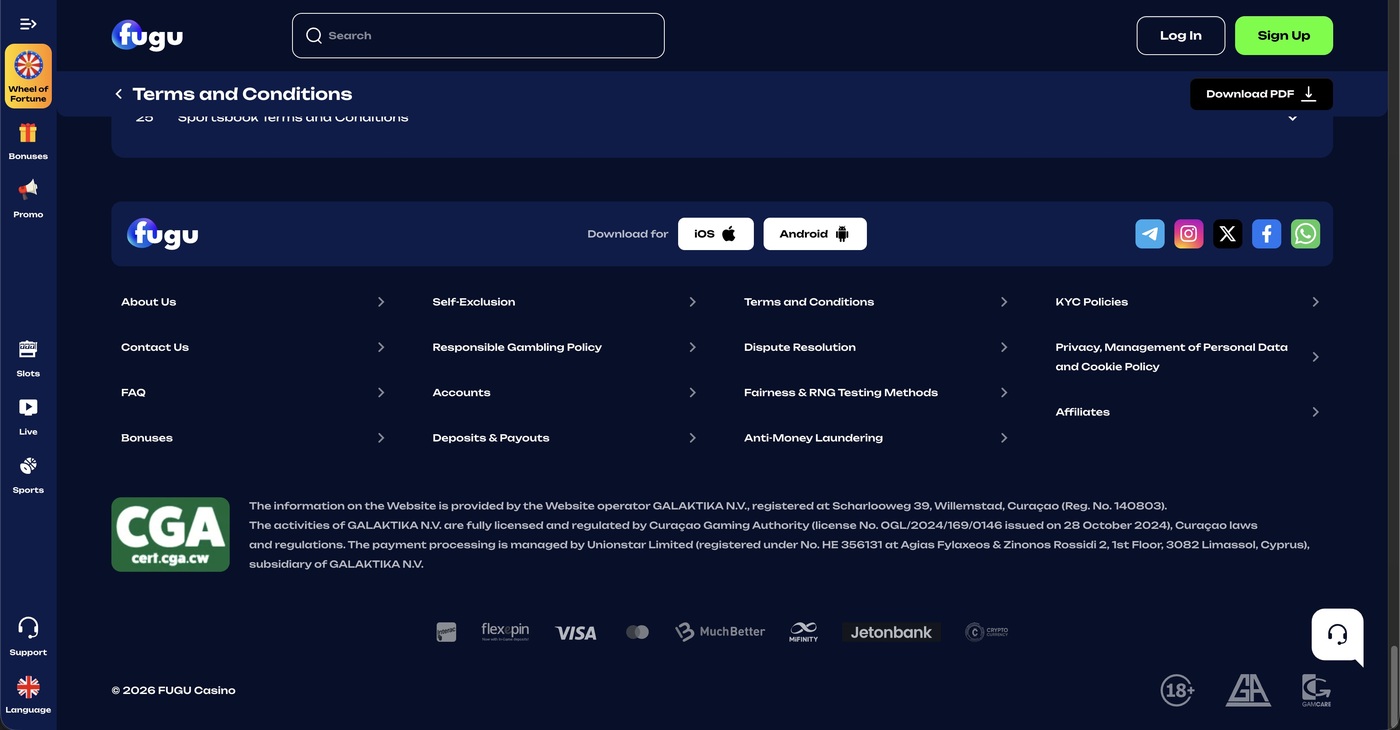The width and height of the screenshot is (1400, 730).
Task: Expand Sportsbook Terms and Conditions section
Action: click(722, 118)
